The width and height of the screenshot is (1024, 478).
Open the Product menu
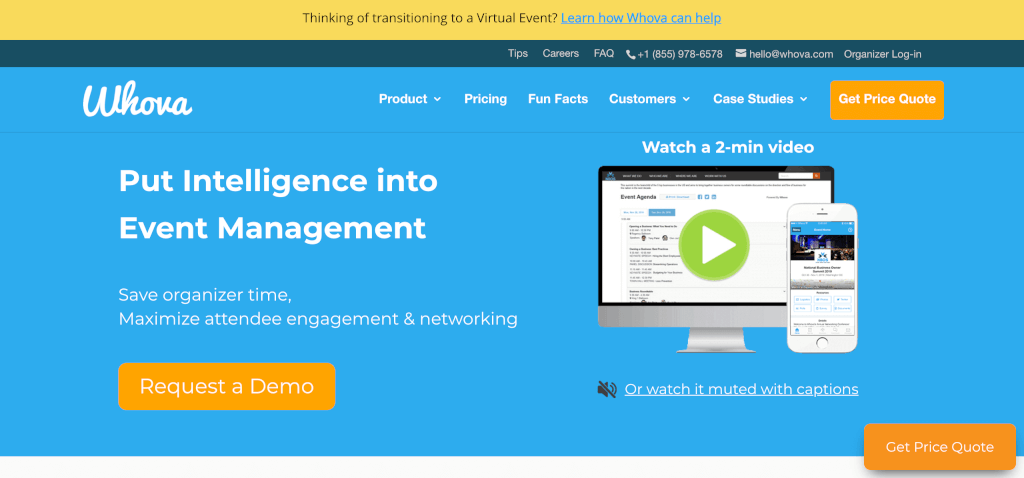point(410,99)
